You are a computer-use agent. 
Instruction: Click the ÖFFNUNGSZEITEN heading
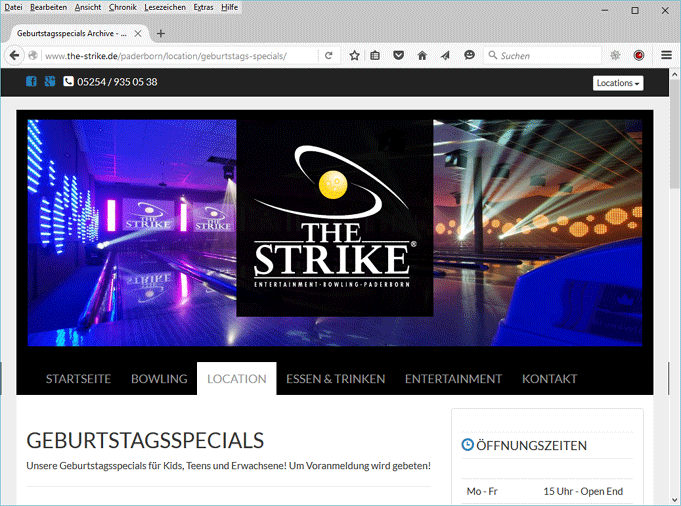point(532,446)
